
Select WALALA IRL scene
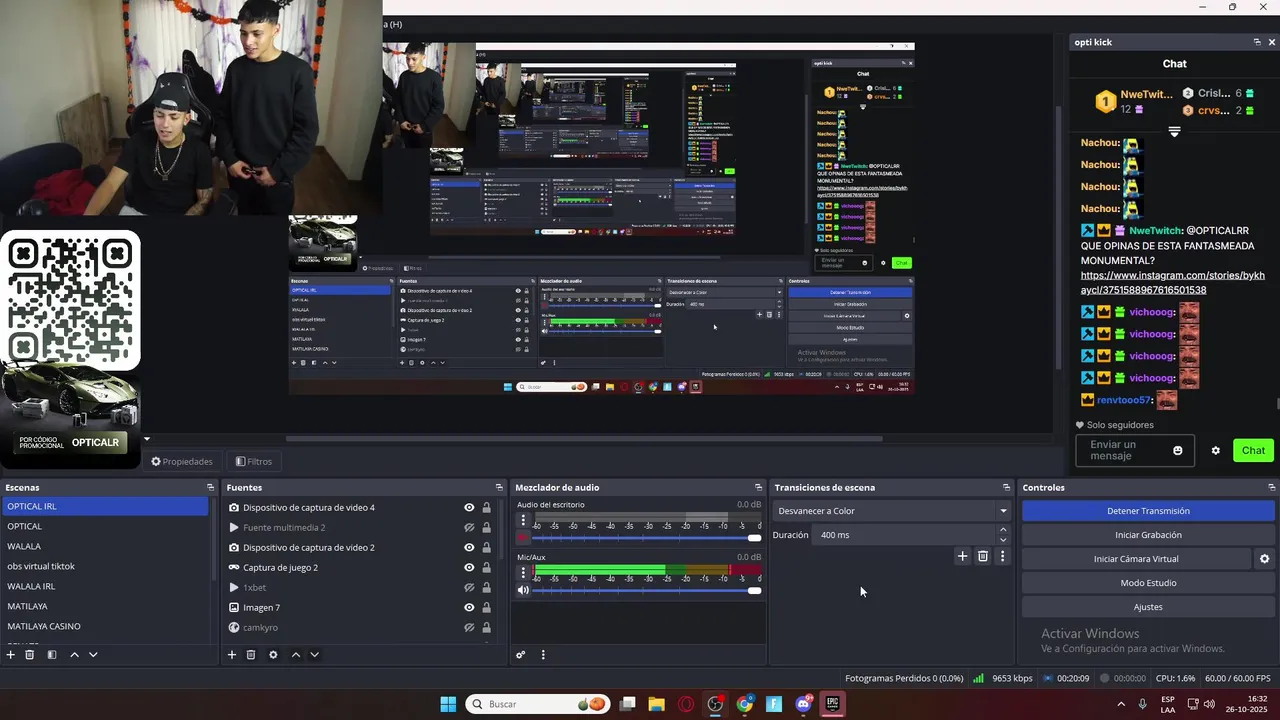105,586
